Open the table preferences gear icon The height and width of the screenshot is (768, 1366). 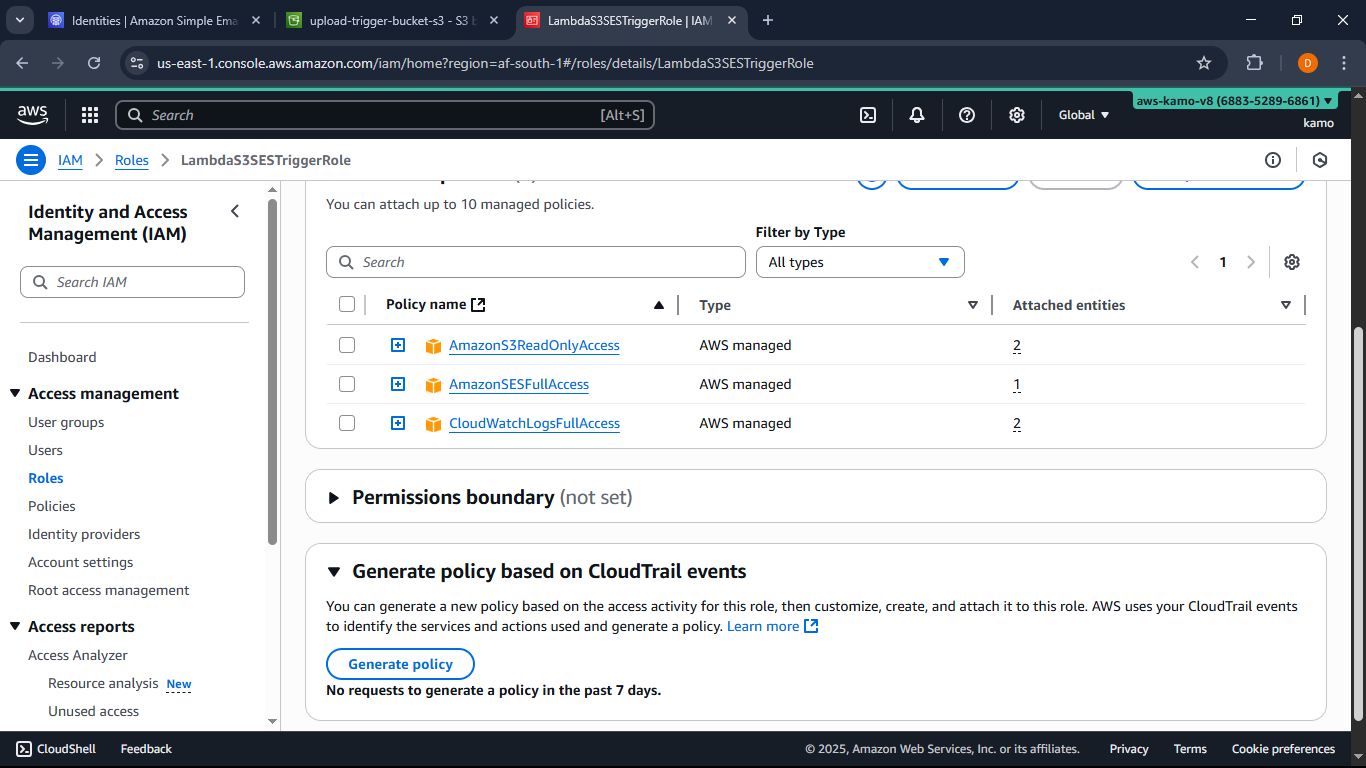pos(1292,262)
